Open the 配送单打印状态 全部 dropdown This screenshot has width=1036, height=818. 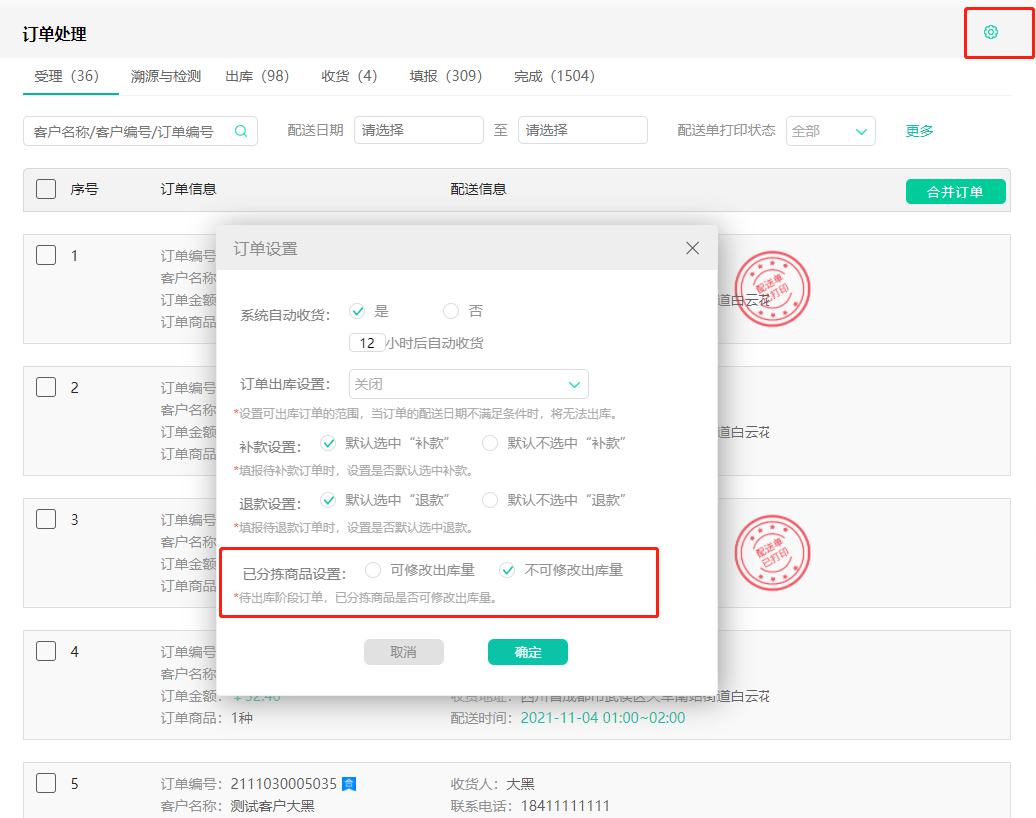click(830, 131)
